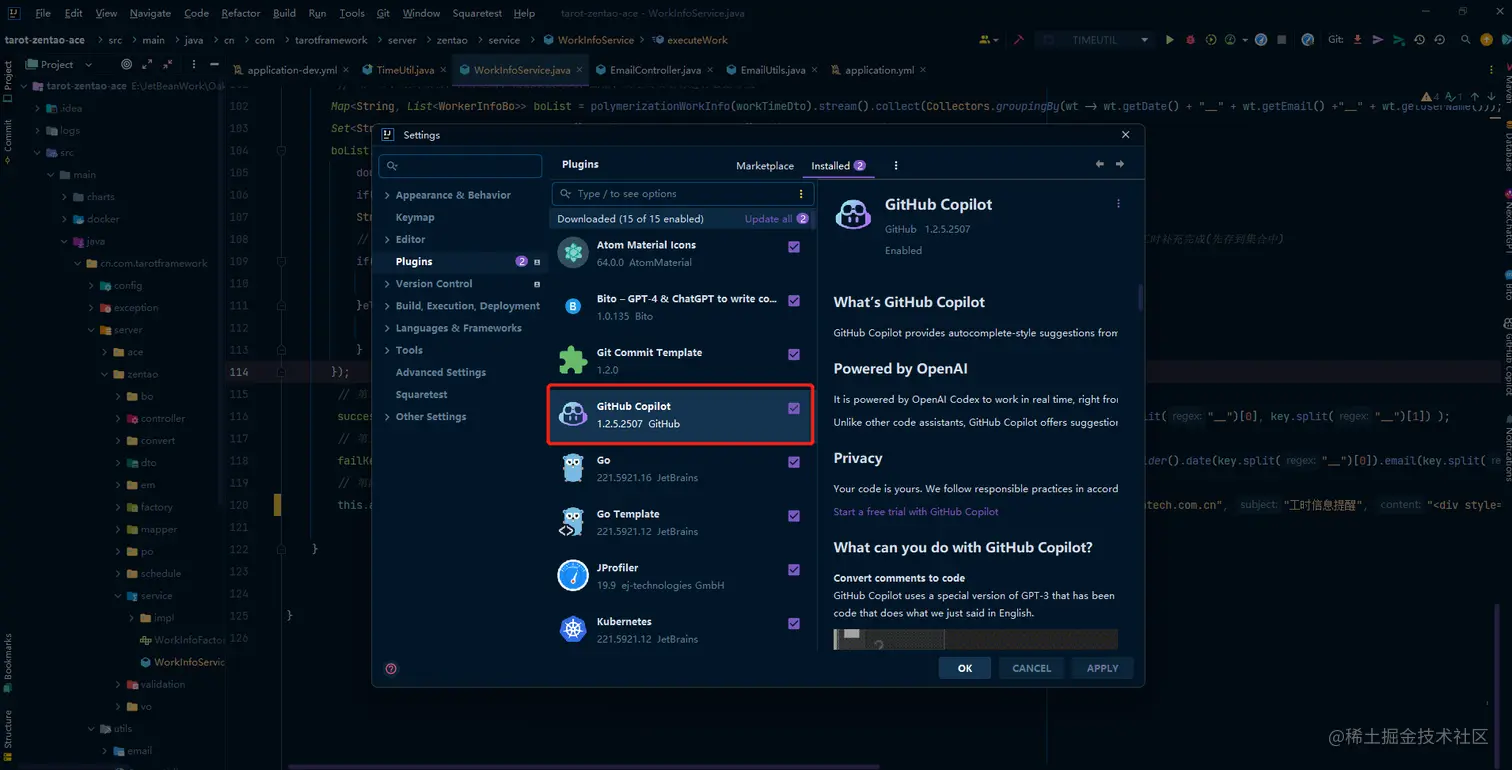Run with coverage icon
The height and width of the screenshot is (770, 1512).
pos(1211,40)
